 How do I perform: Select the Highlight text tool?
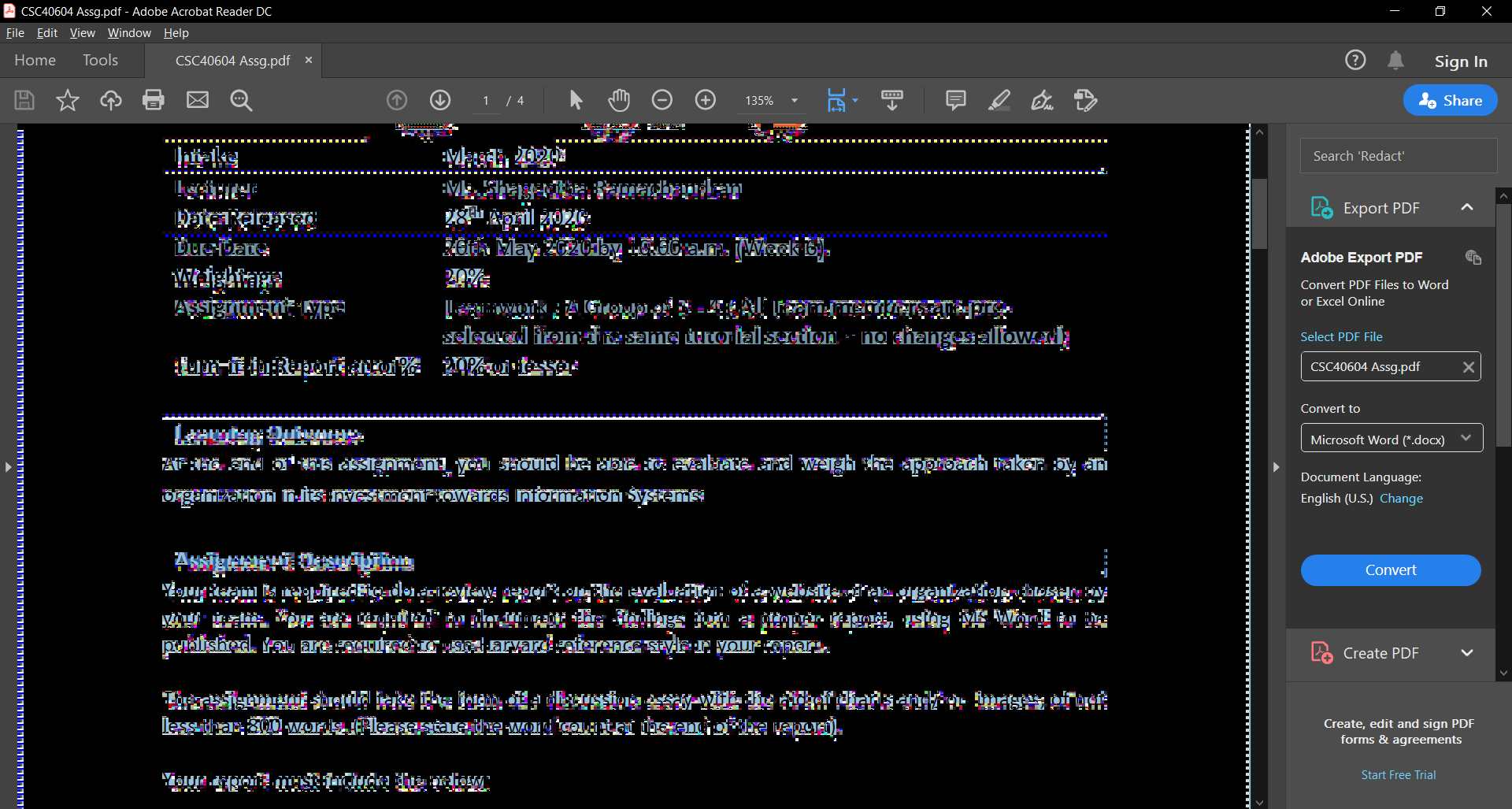point(999,100)
